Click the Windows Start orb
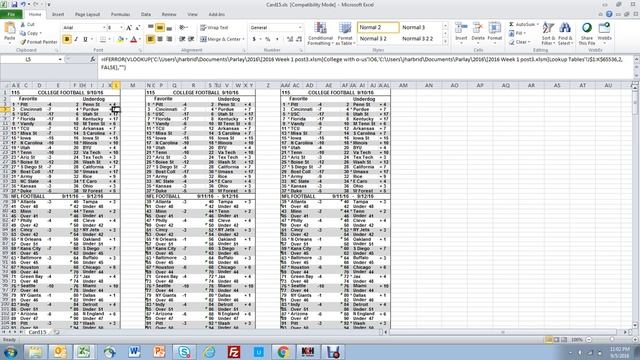 click(10, 352)
